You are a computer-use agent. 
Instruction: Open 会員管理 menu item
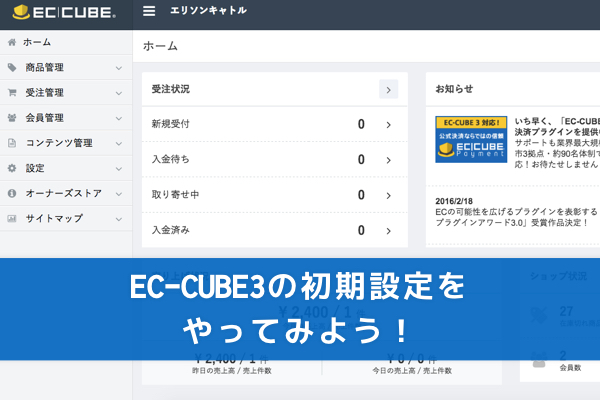click(x=66, y=118)
